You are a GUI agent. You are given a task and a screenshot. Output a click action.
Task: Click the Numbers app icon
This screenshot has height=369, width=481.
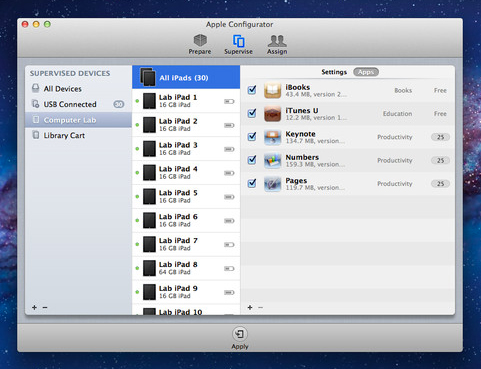tap(273, 160)
